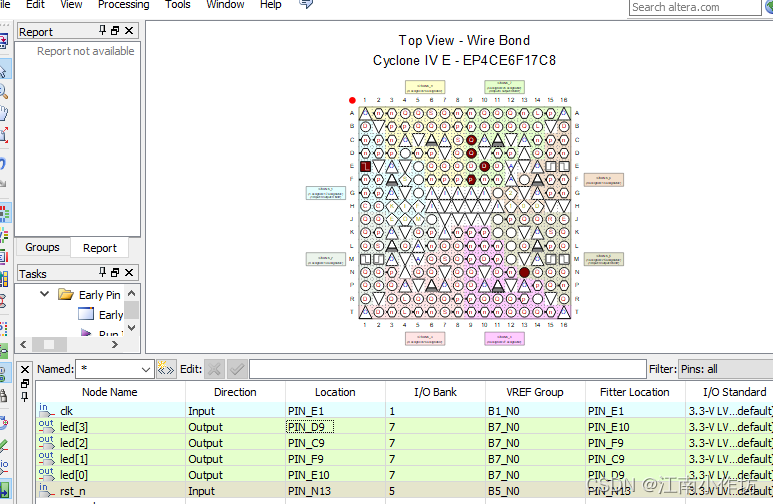773x504 pixels.
Task: Open the Filter Pins: all dropdown
Action: 725,369
